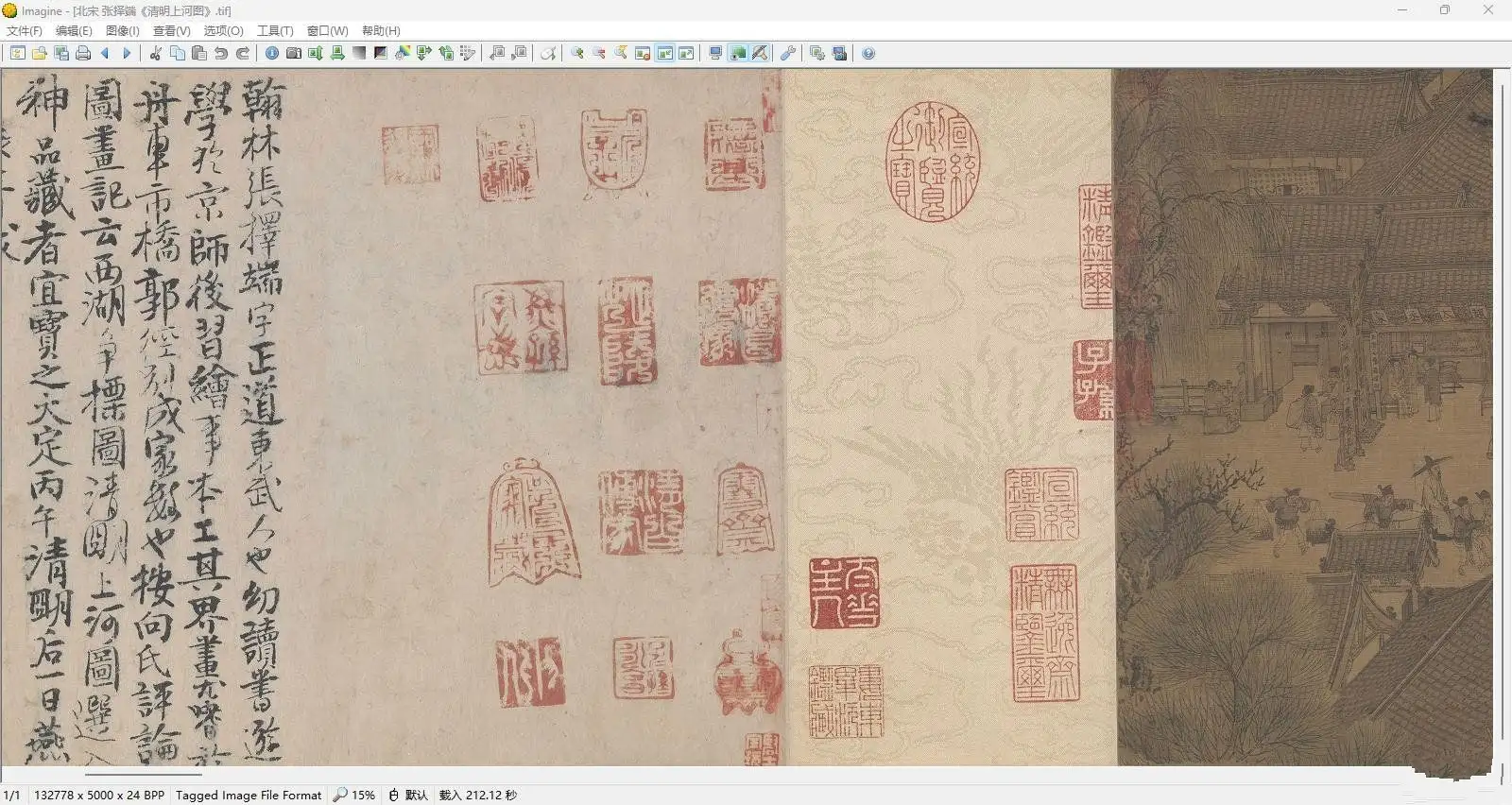1512x805 pixels.
Task: Open the file browser view icon
Action: coord(17,53)
